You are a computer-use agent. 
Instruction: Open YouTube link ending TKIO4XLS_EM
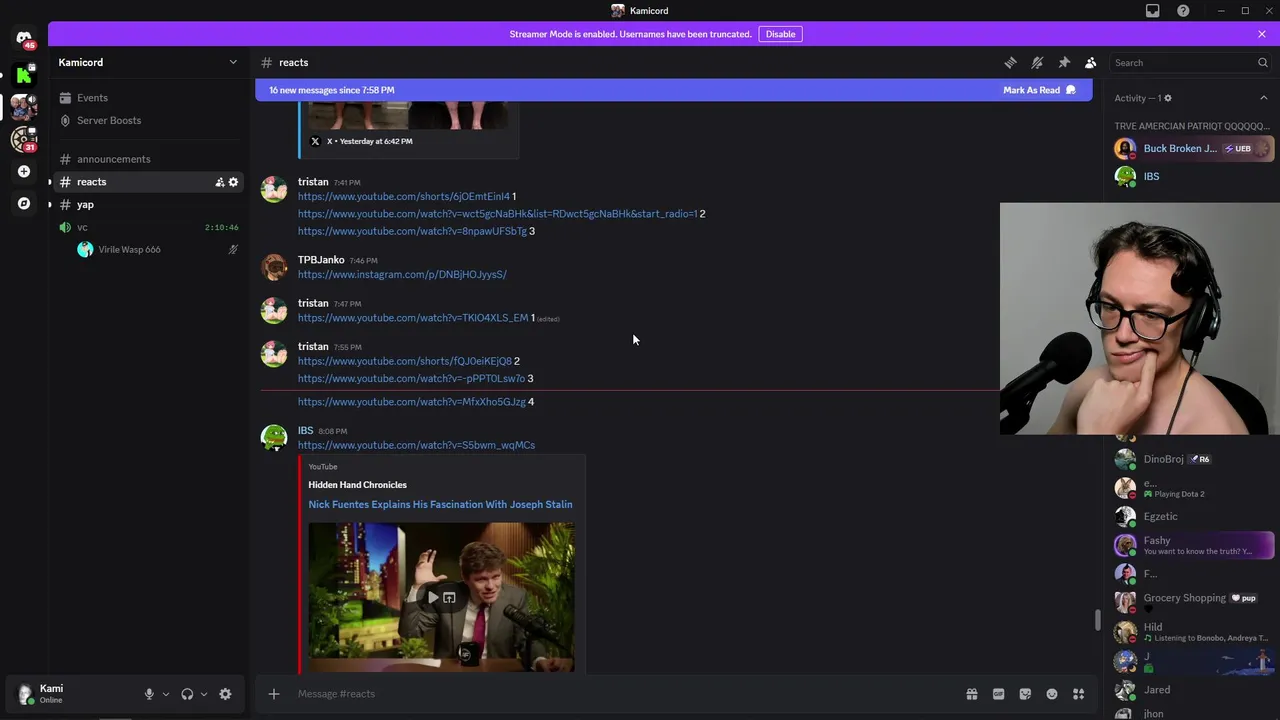(413, 318)
